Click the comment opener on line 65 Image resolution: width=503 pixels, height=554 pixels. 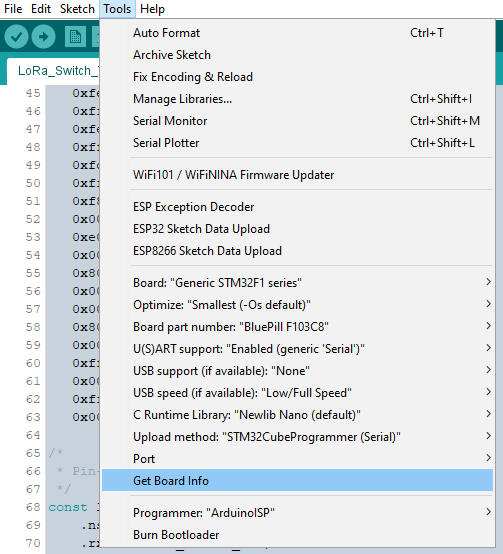(x=56, y=453)
